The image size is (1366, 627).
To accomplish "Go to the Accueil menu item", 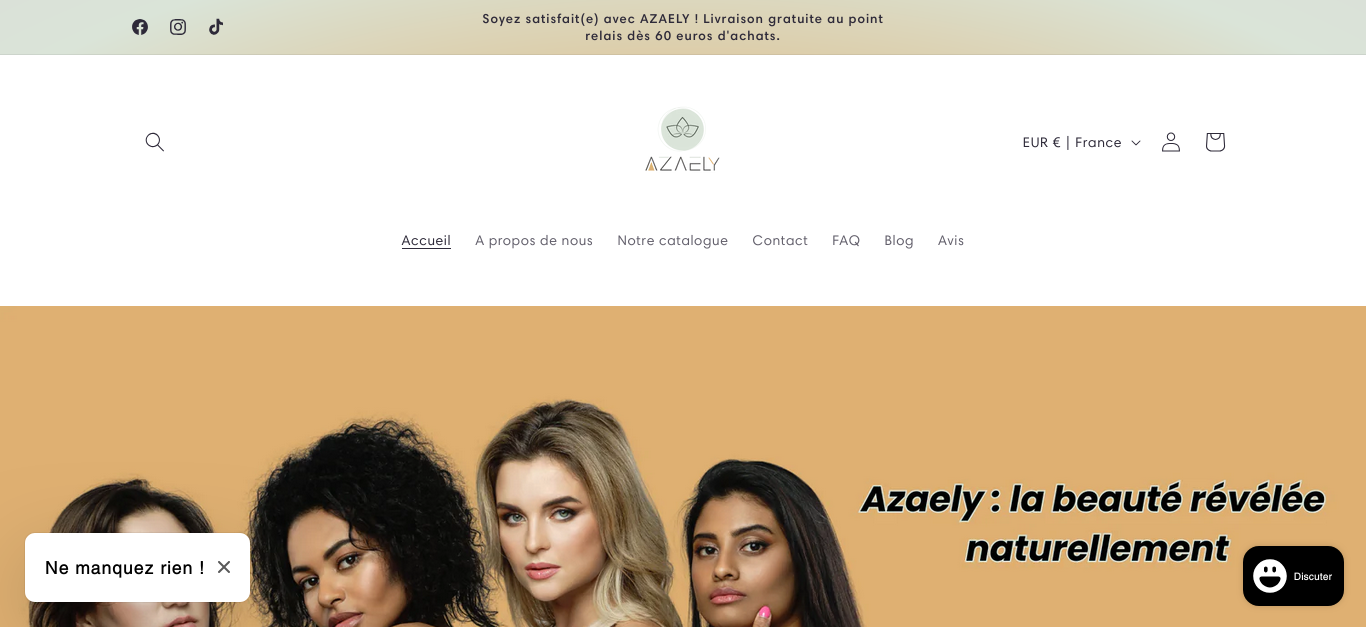I will 426,240.
